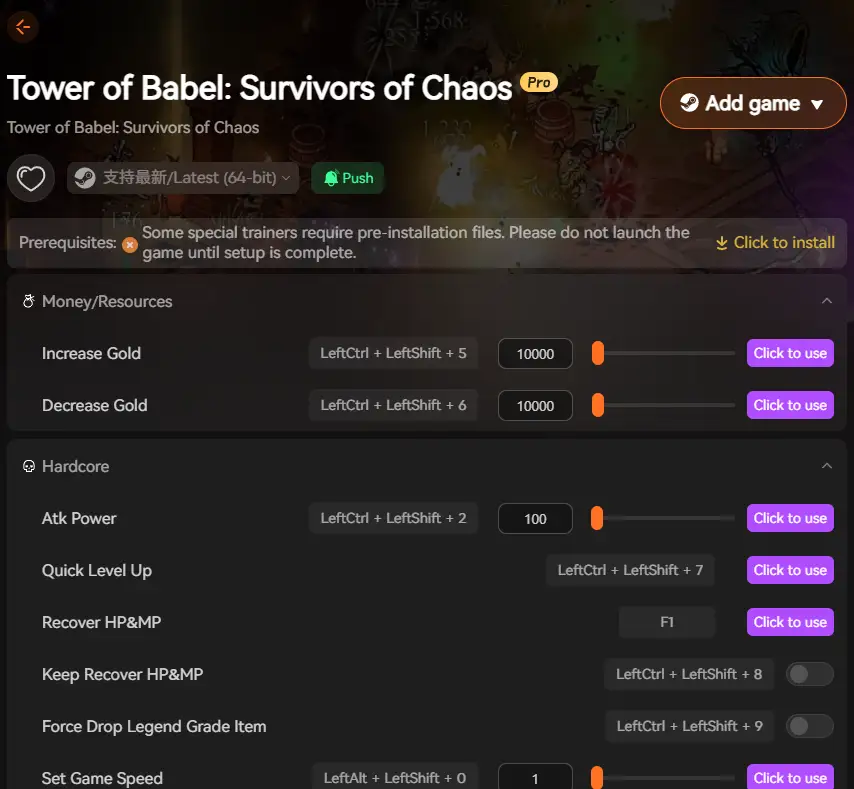Collapse the Hardcore section
The image size is (854, 789).
[x=827, y=465]
